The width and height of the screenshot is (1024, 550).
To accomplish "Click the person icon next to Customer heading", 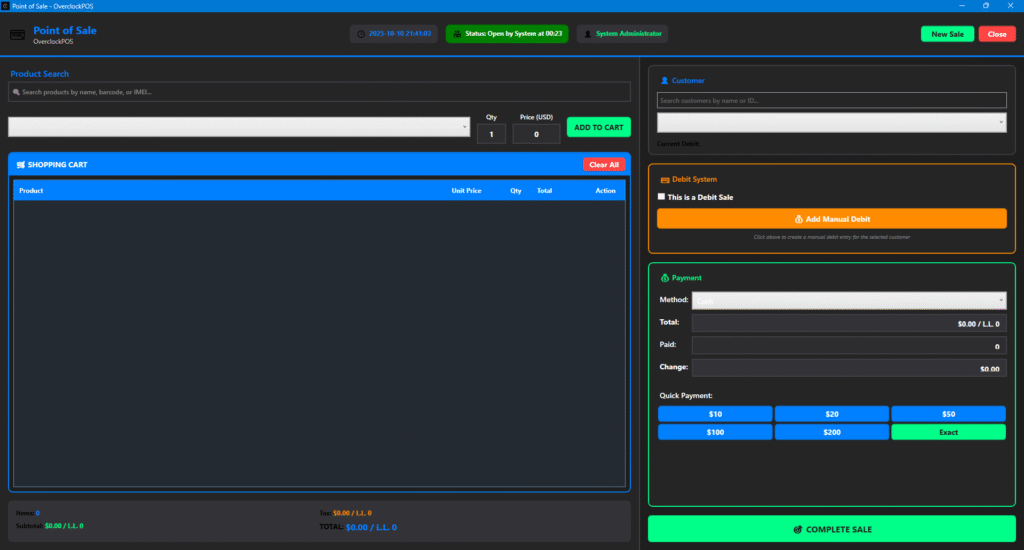I will click(665, 80).
